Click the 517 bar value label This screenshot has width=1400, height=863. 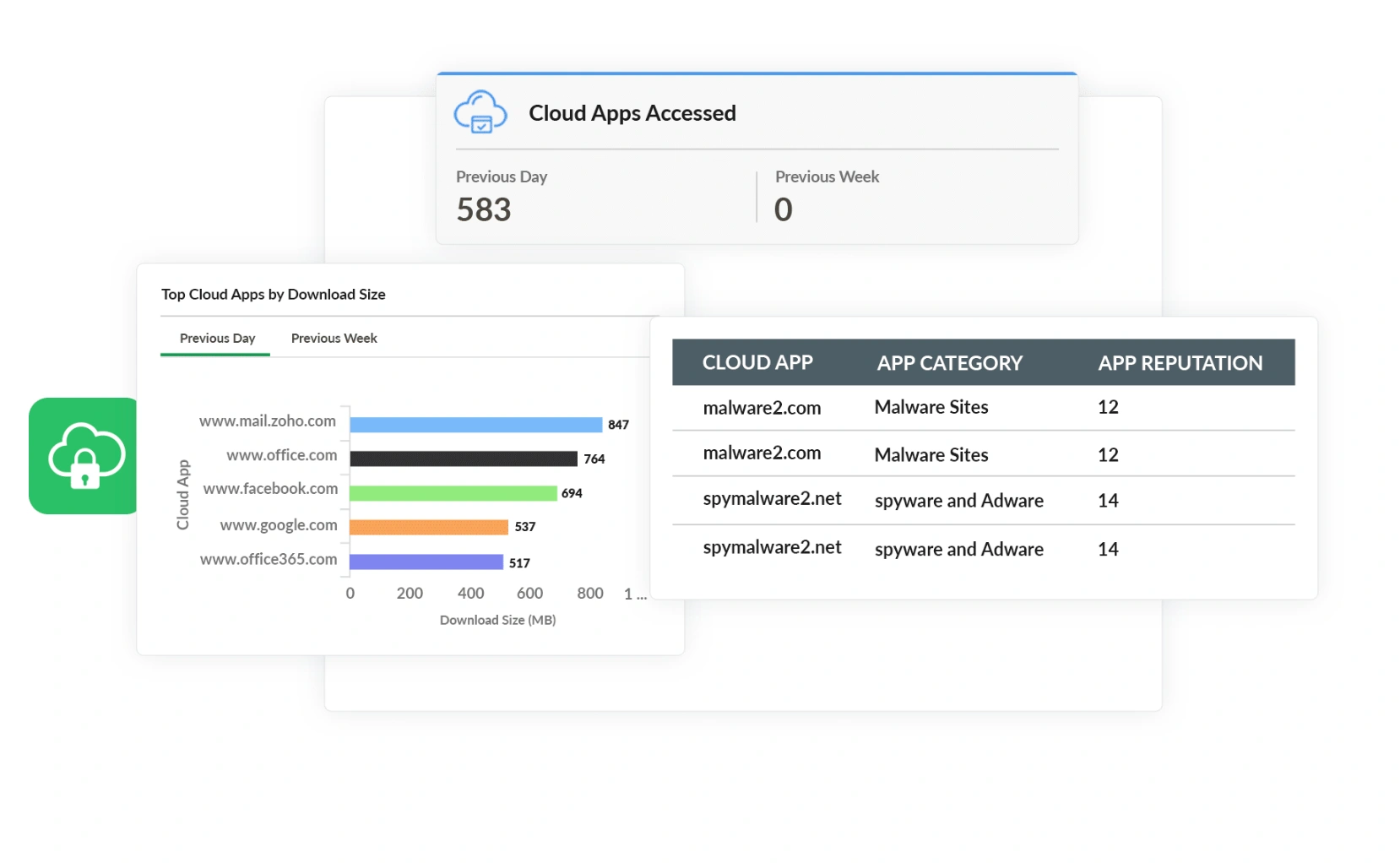pyautogui.click(x=519, y=563)
